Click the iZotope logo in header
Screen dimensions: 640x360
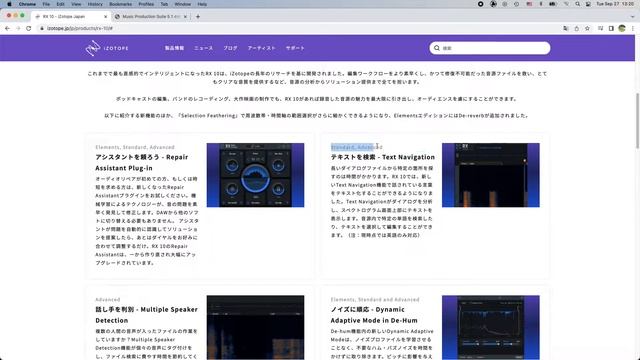click(x=107, y=48)
